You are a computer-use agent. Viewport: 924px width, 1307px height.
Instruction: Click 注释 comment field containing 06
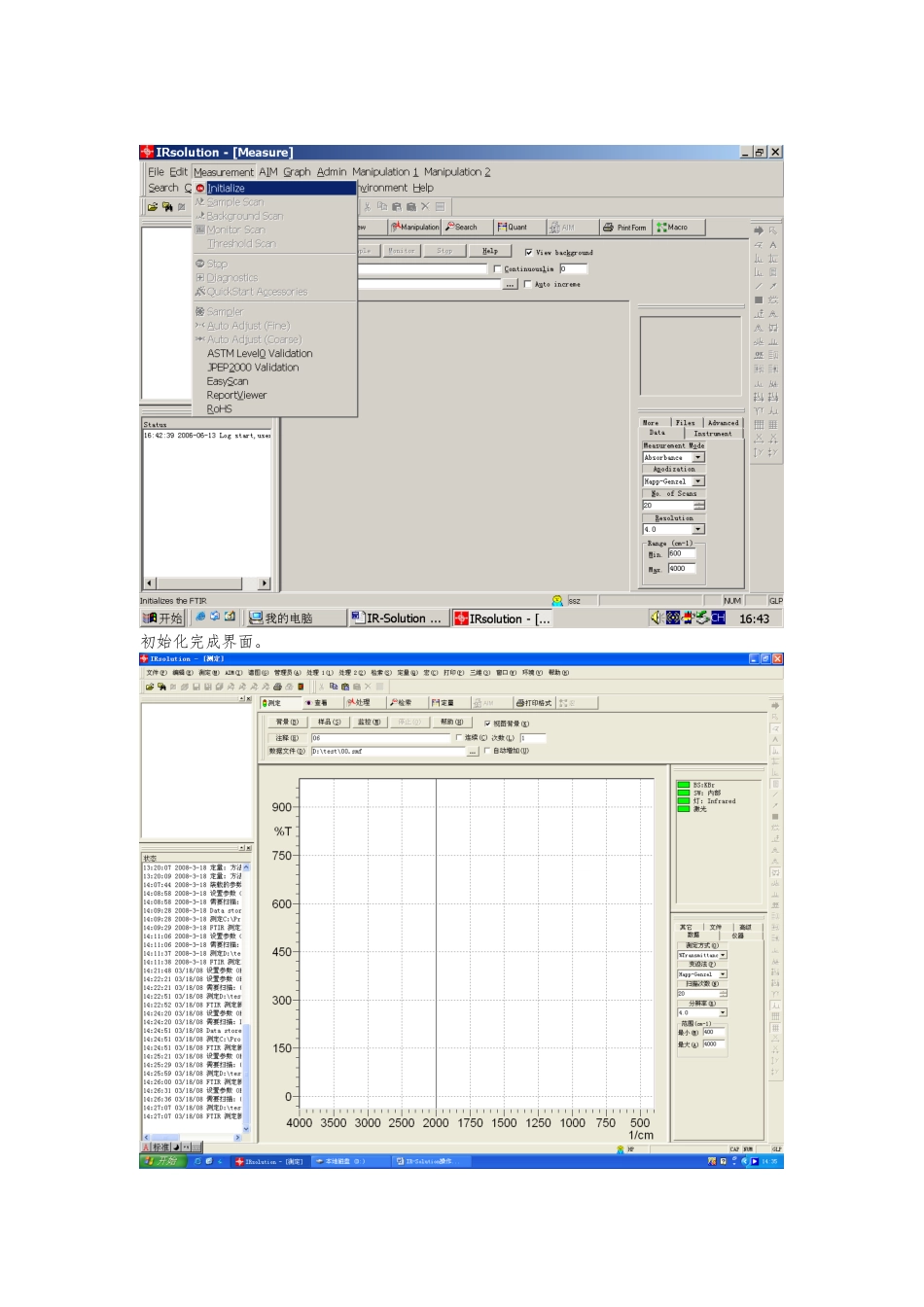[x=381, y=738]
